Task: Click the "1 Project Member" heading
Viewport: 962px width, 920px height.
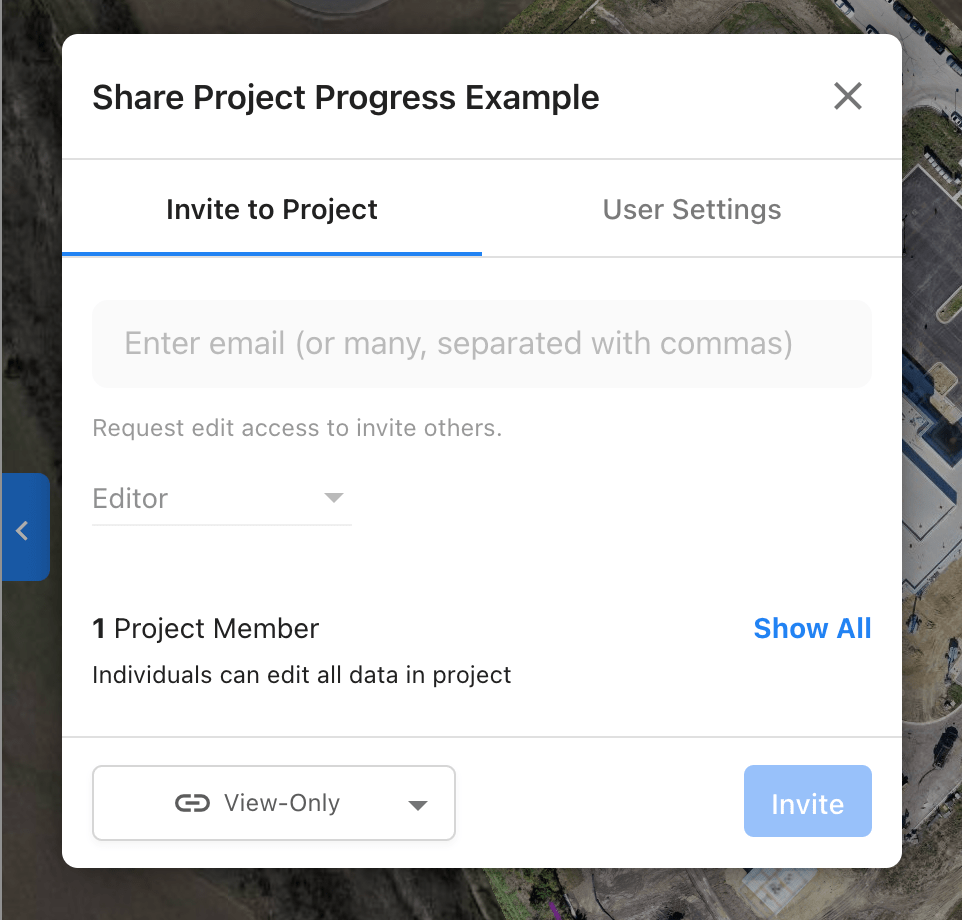Action: point(206,629)
